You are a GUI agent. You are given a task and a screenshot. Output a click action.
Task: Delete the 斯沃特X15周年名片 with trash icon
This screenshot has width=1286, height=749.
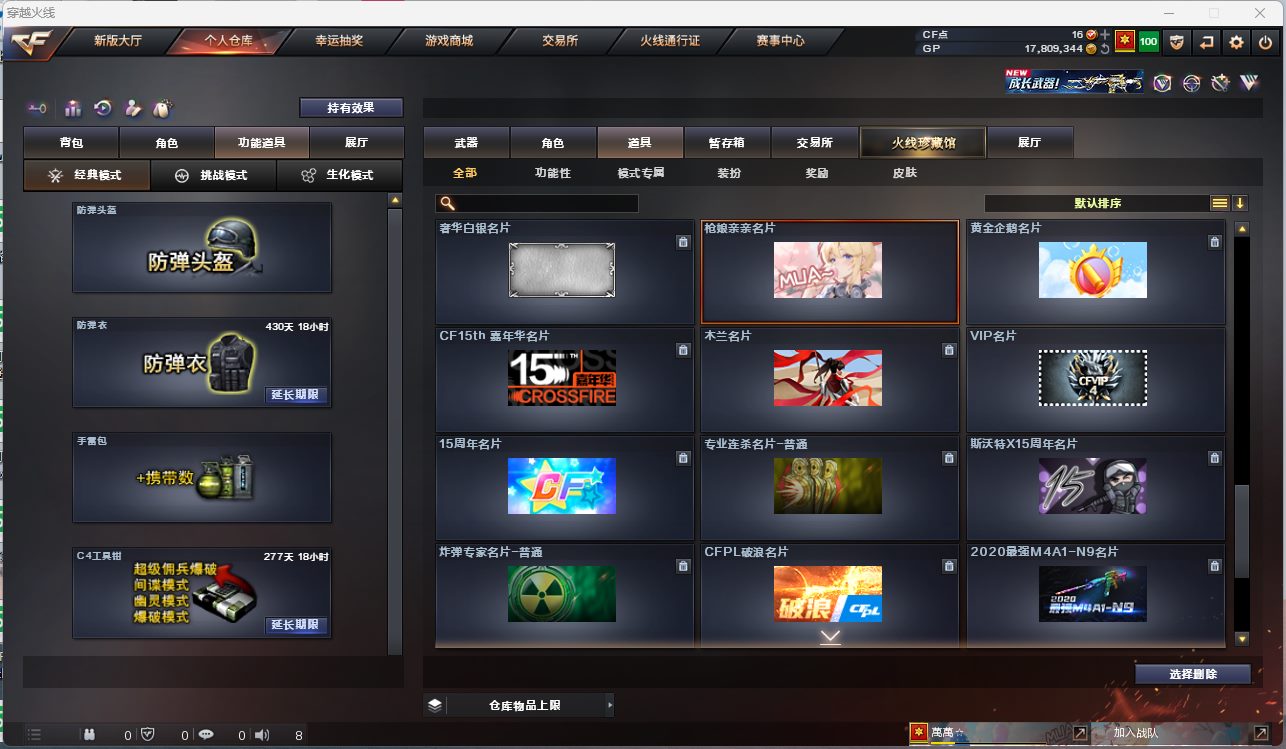point(1214,458)
